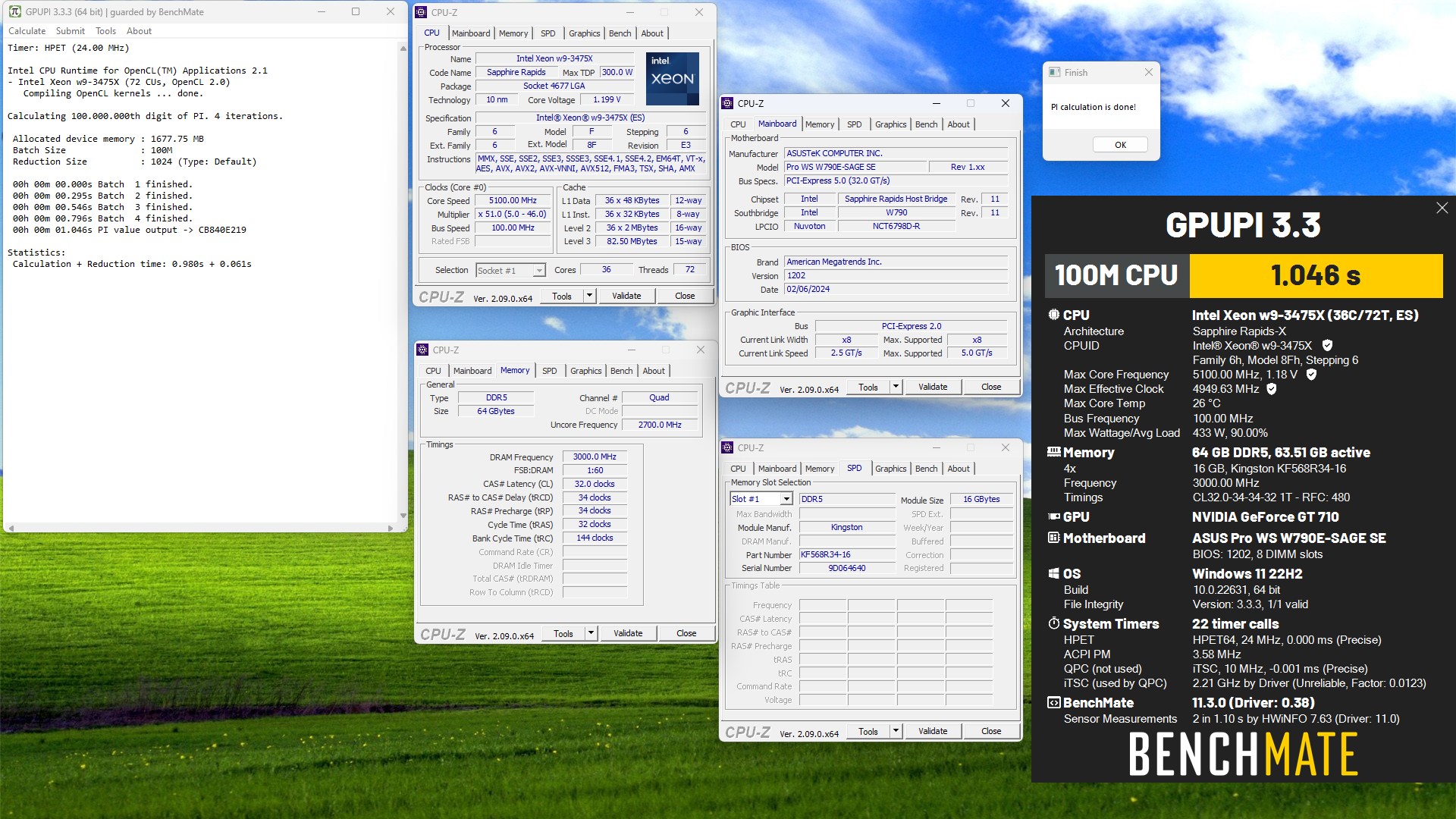This screenshot has height=819, width=1456.
Task: Click Close button in Memory CPU-Z window
Action: point(686,633)
